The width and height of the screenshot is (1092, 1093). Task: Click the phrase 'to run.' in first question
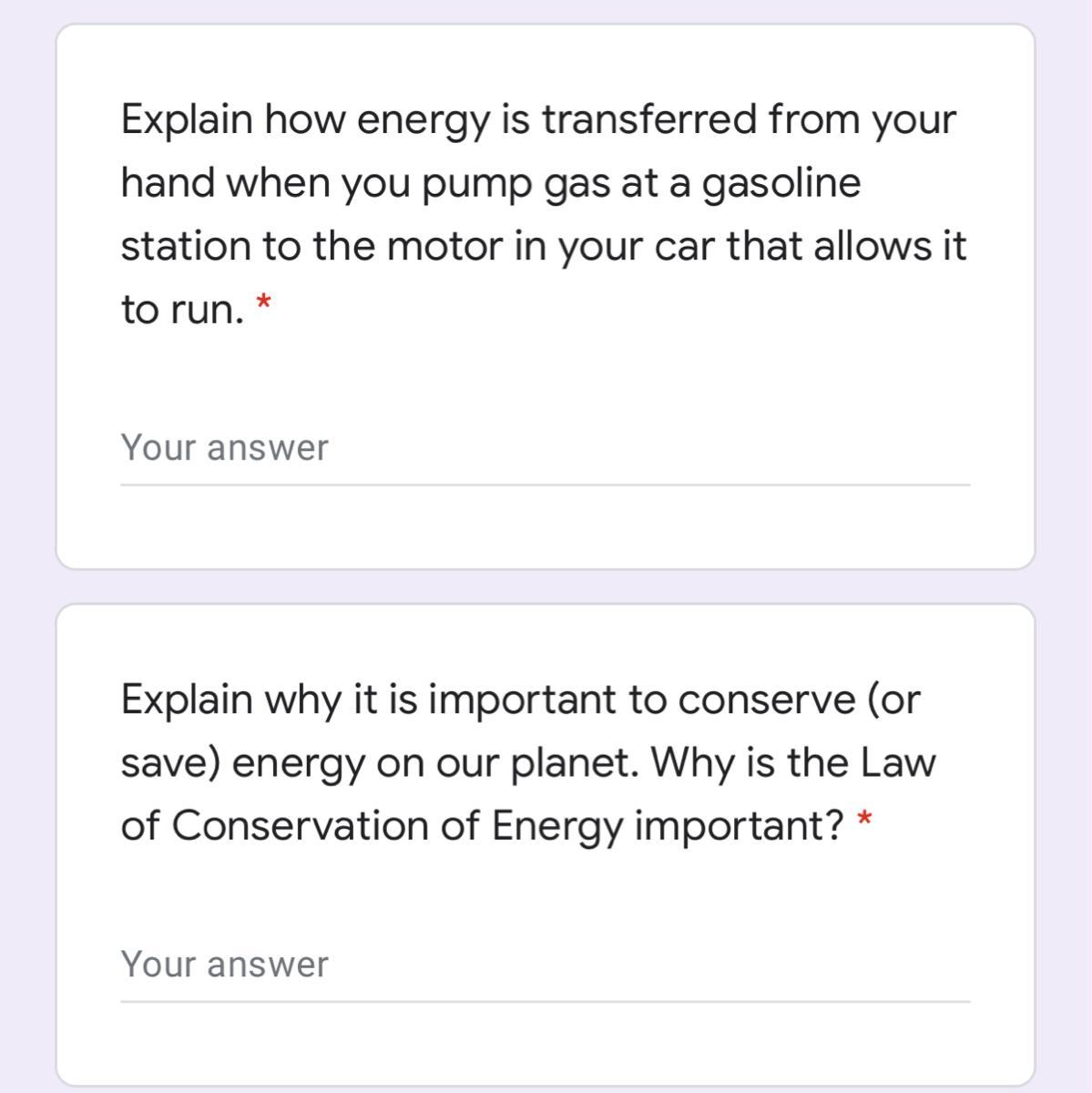(182, 310)
